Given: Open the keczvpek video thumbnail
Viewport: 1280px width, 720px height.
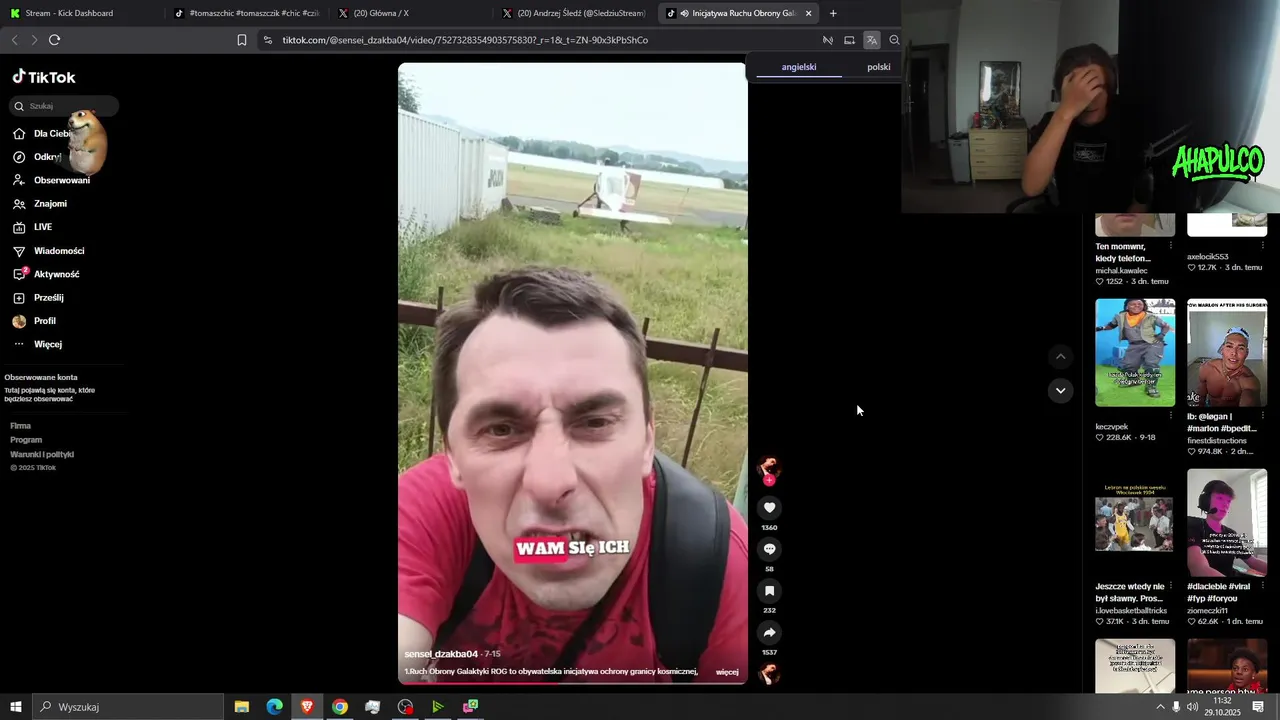Looking at the screenshot, I should pyautogui.click(x=1135, y=352).
